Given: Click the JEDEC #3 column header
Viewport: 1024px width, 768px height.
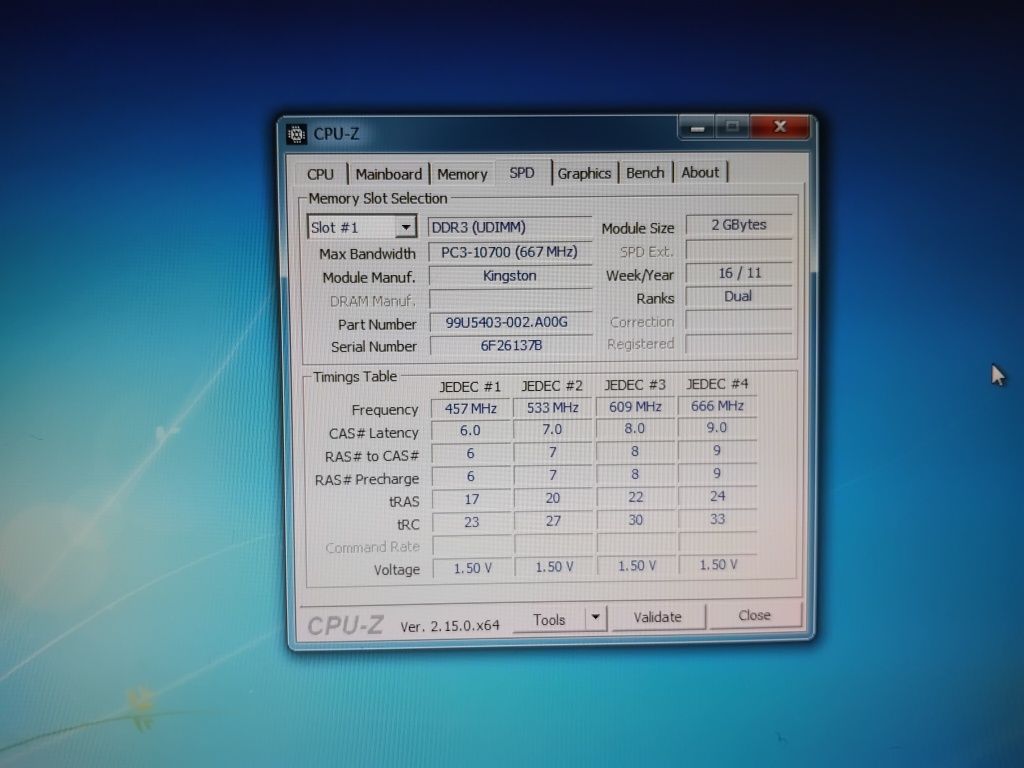Looking at the screenshot, I should click(x=635, y=385).
